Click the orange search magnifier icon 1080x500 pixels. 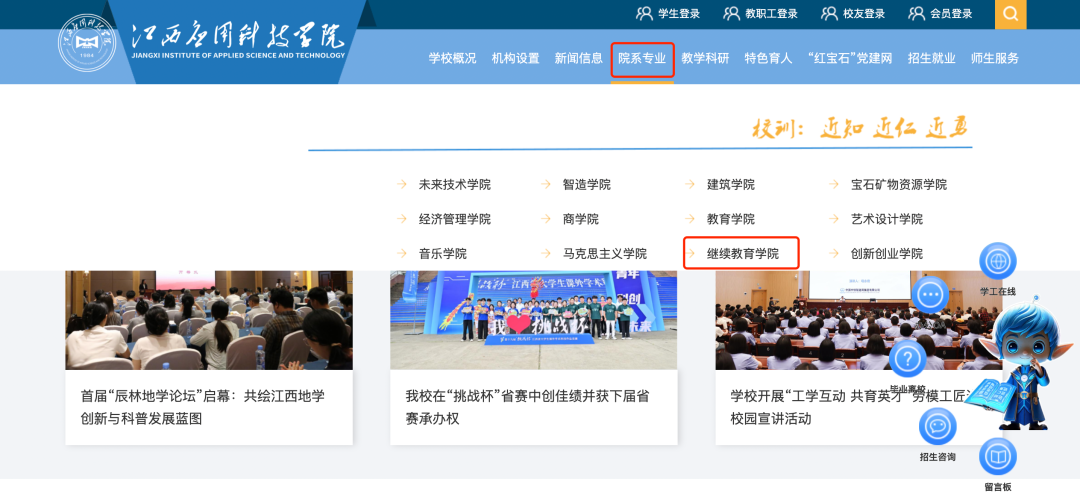(1010, 14)
